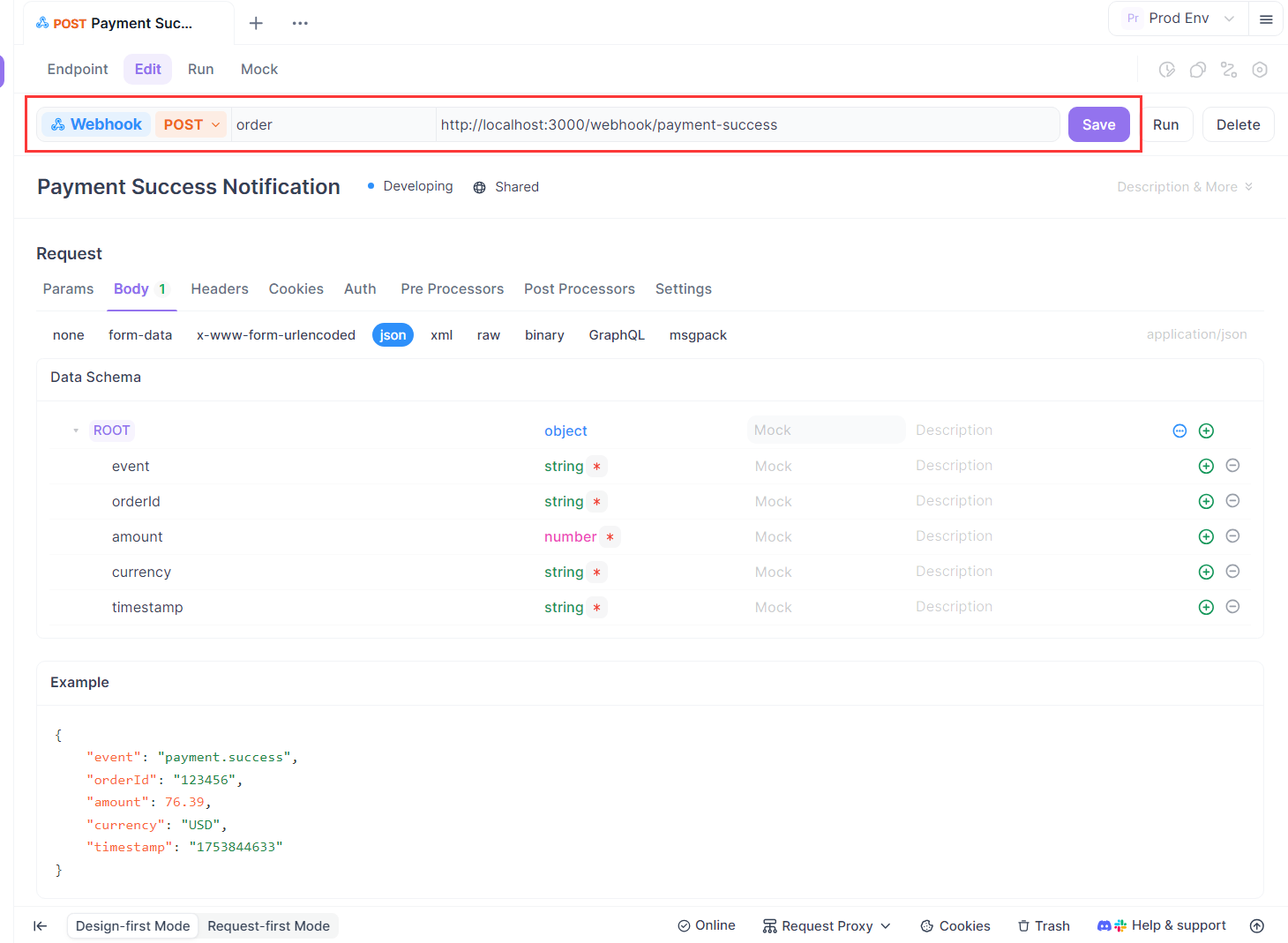This screenshot has width=1288, height=943.
Task: Open the hamburger menu at top right
Action: coord(1266,19)
